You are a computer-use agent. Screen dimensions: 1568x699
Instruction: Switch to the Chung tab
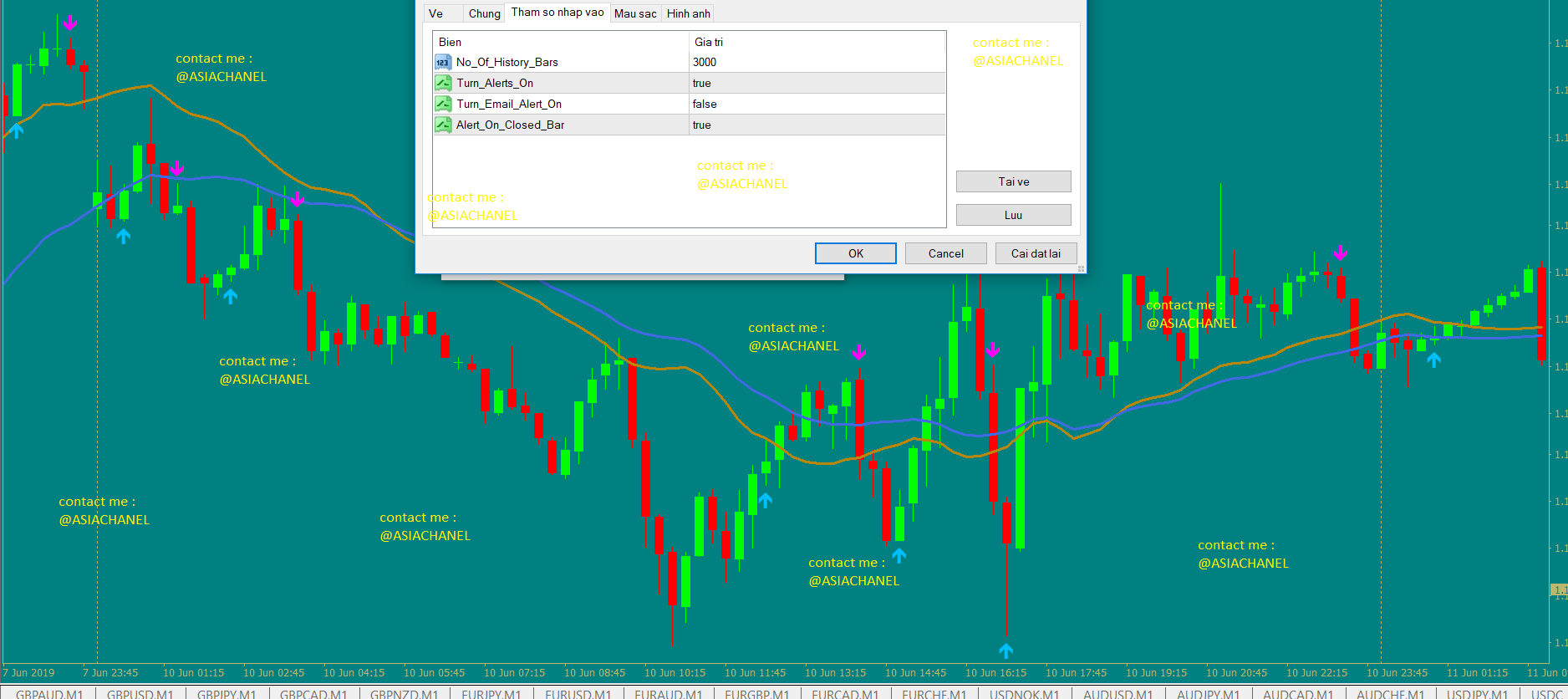click(484, 13)
